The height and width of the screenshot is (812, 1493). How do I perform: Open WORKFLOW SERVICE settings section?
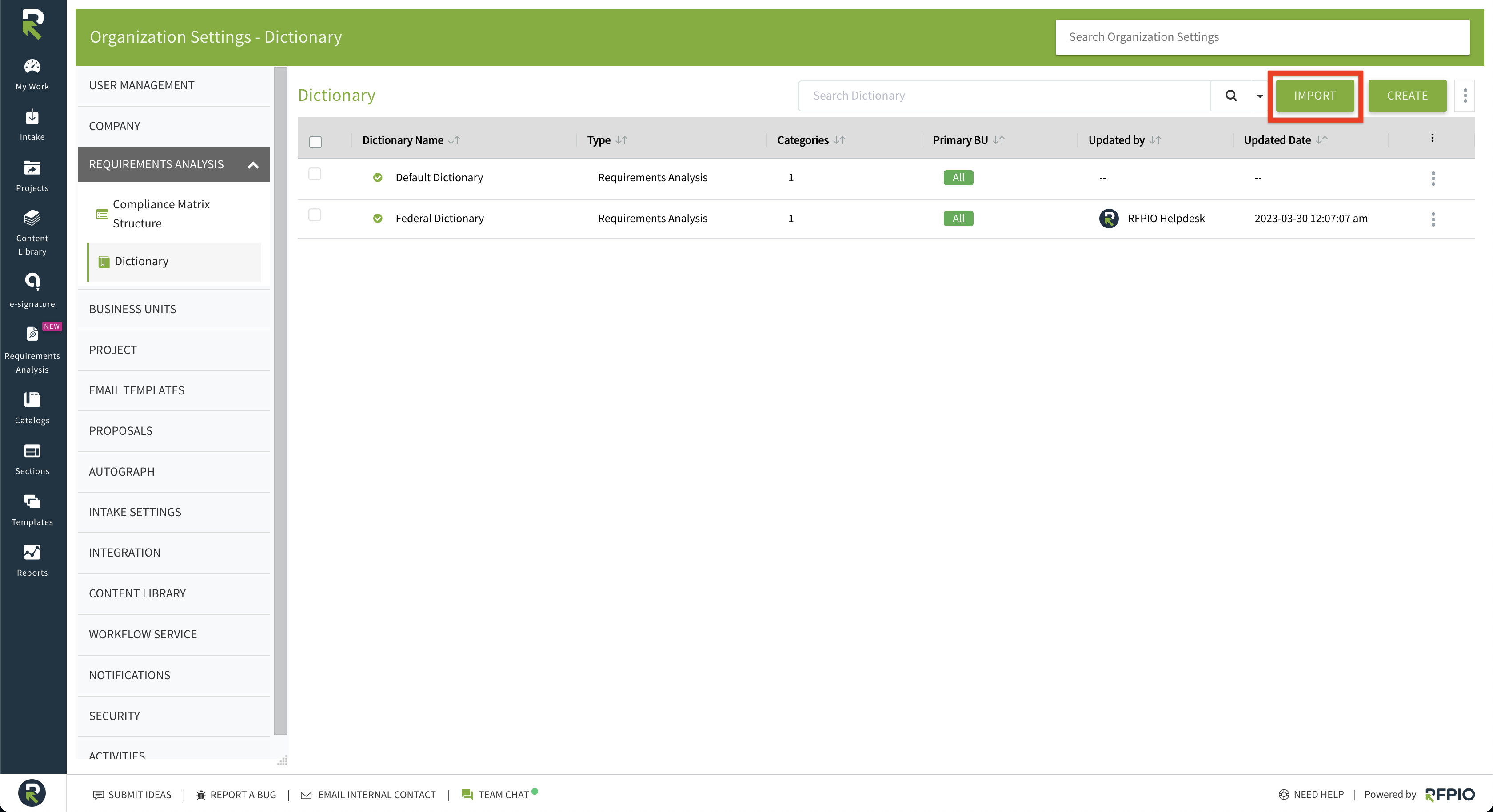point(174,635)
